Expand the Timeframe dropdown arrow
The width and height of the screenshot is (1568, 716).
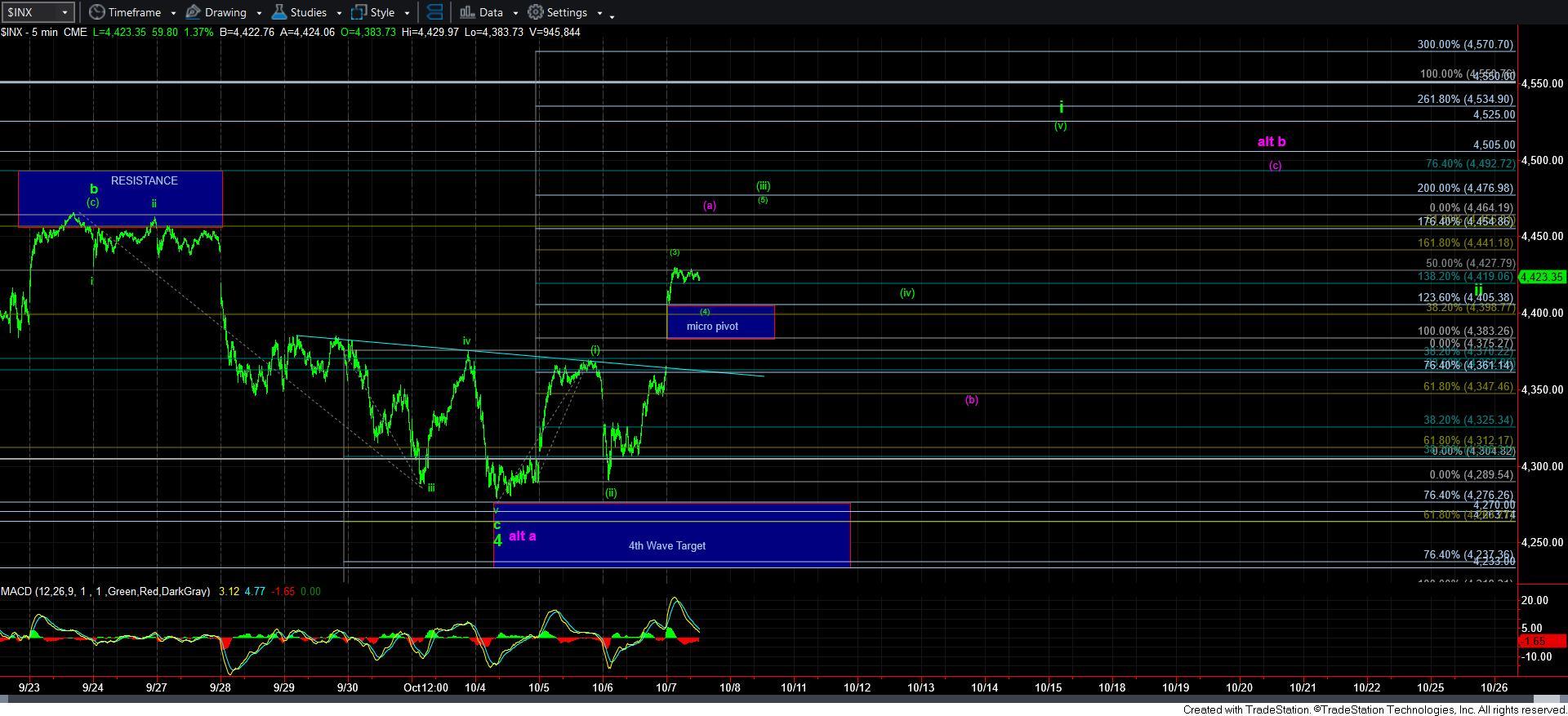[x=173, y=13]
